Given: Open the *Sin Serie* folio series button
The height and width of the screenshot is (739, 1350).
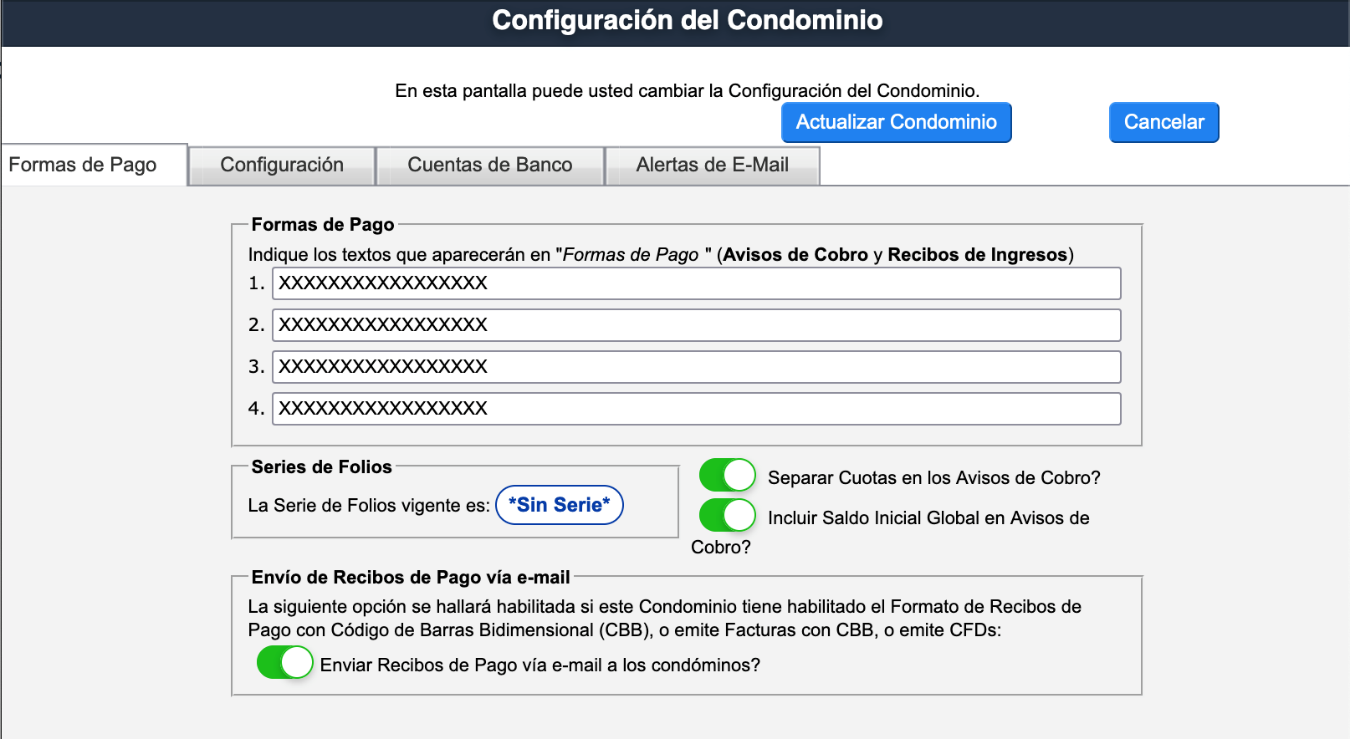Looking at the screenshot, I should (559, 505).
